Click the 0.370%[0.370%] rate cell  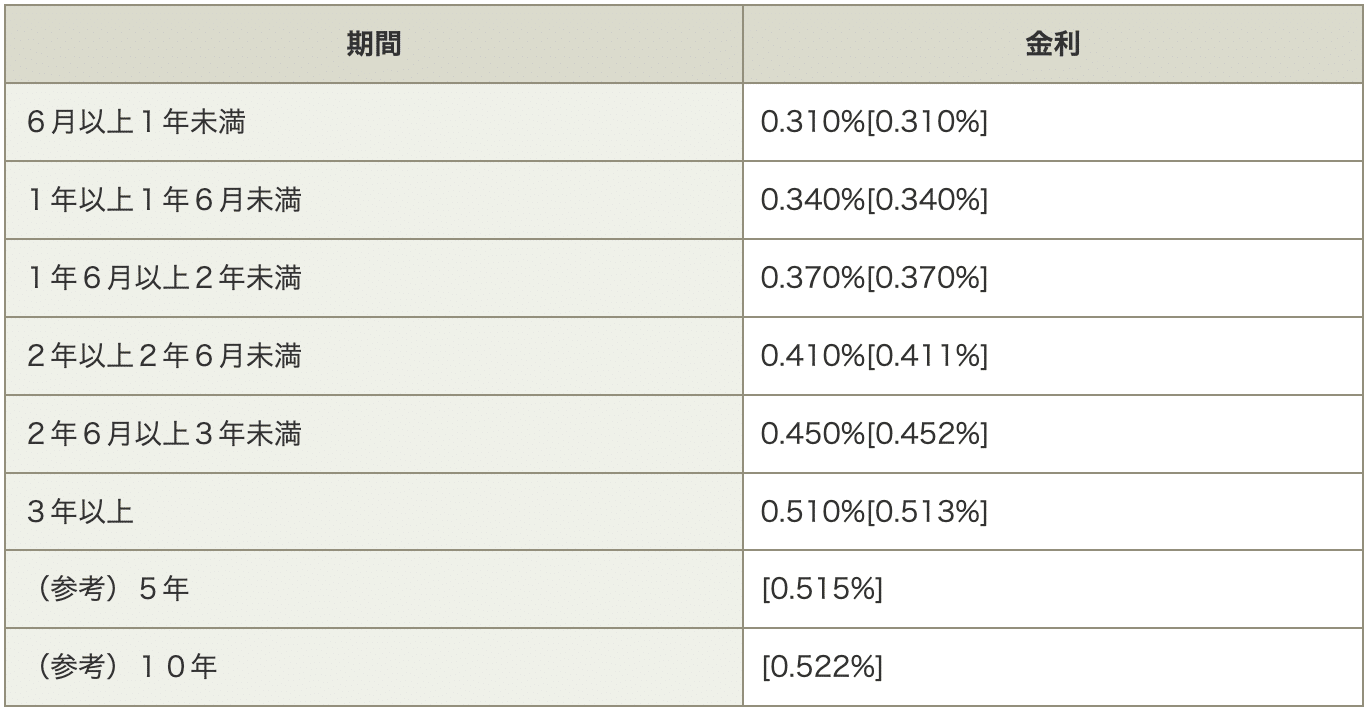click(x=874, y=278)
